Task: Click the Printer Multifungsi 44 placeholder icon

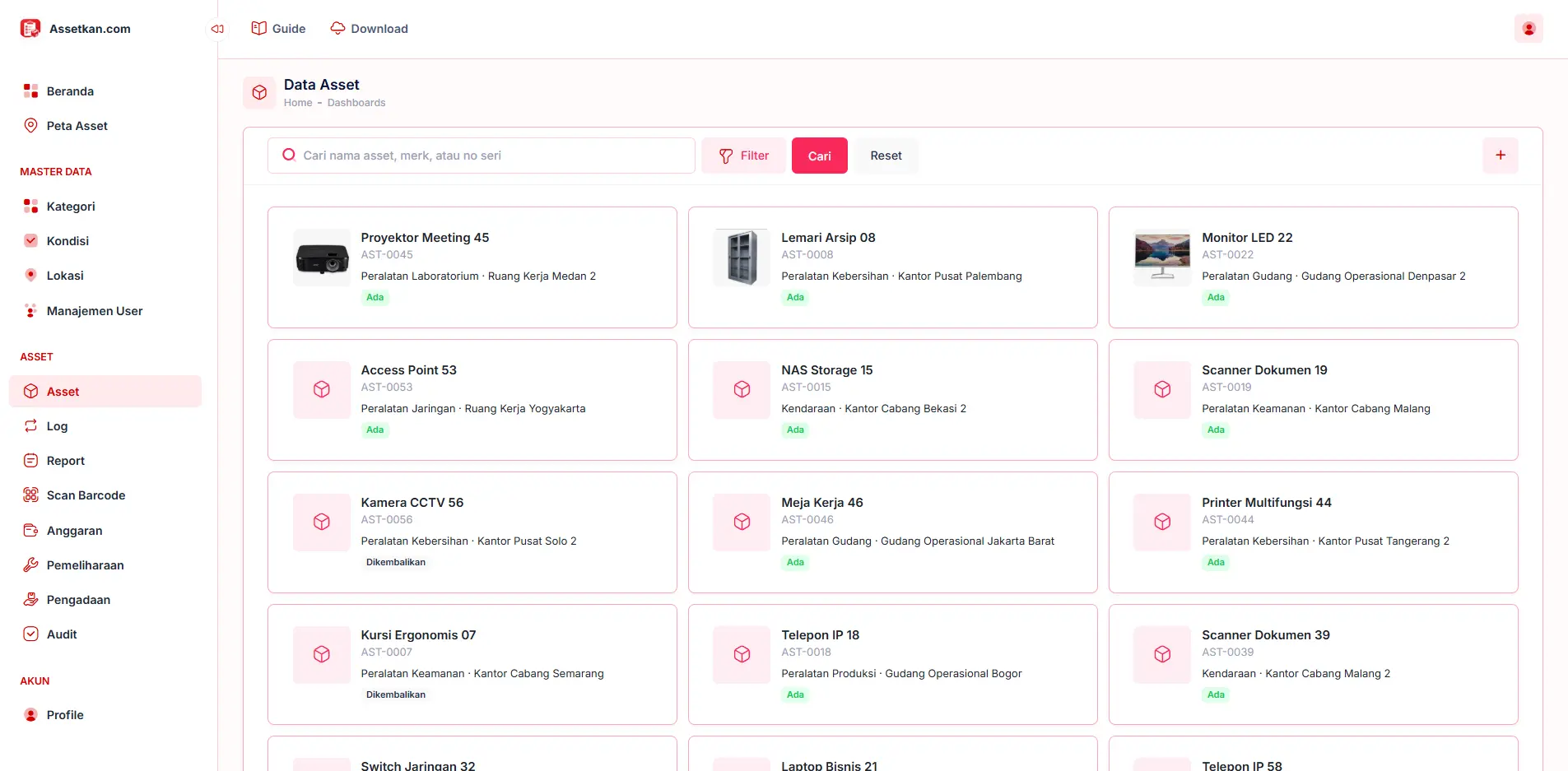Action: (1162, 523)
